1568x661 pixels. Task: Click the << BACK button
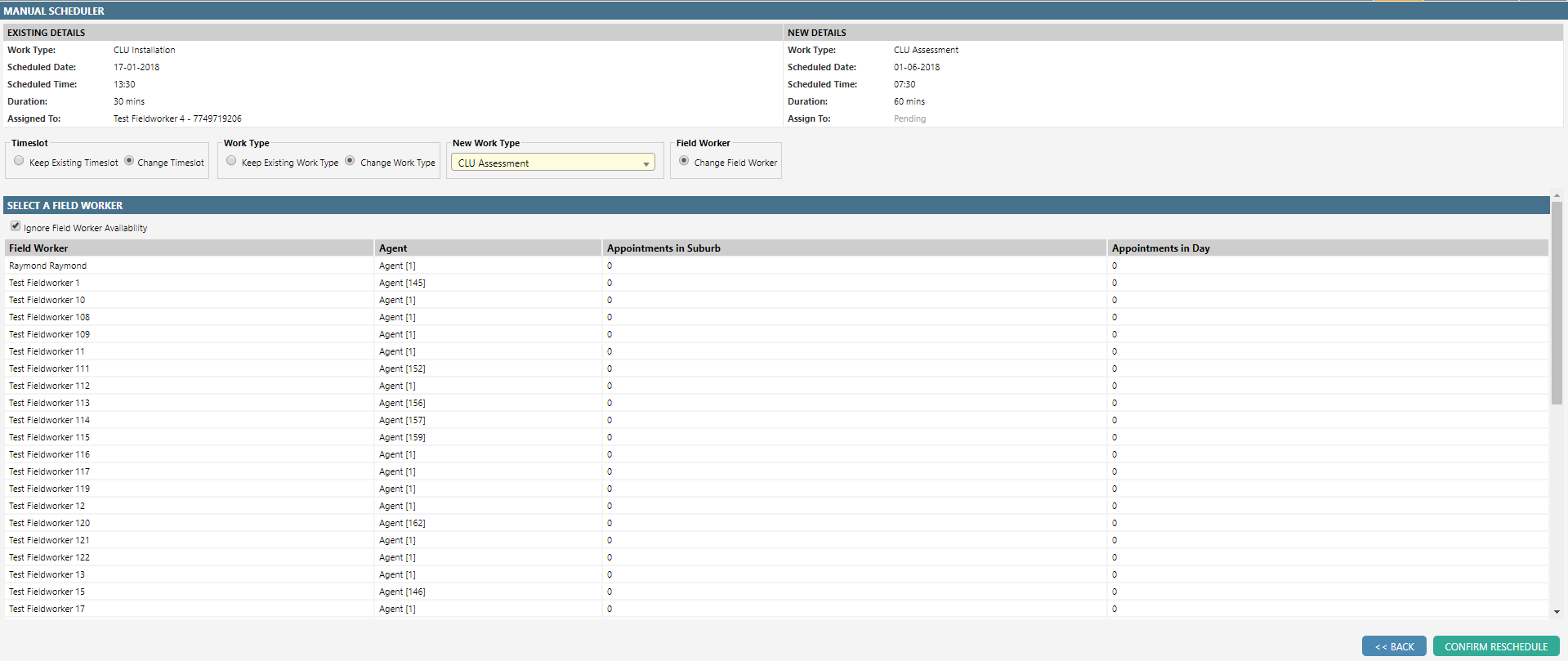pyautogui.click(x=1393, y=646)
